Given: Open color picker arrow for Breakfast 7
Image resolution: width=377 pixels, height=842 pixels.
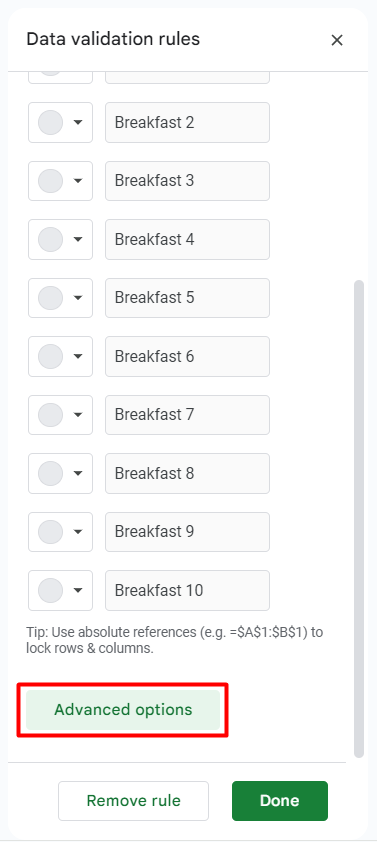Looking at the screenshot, I should pyautogui.click(x=78, y=415).
